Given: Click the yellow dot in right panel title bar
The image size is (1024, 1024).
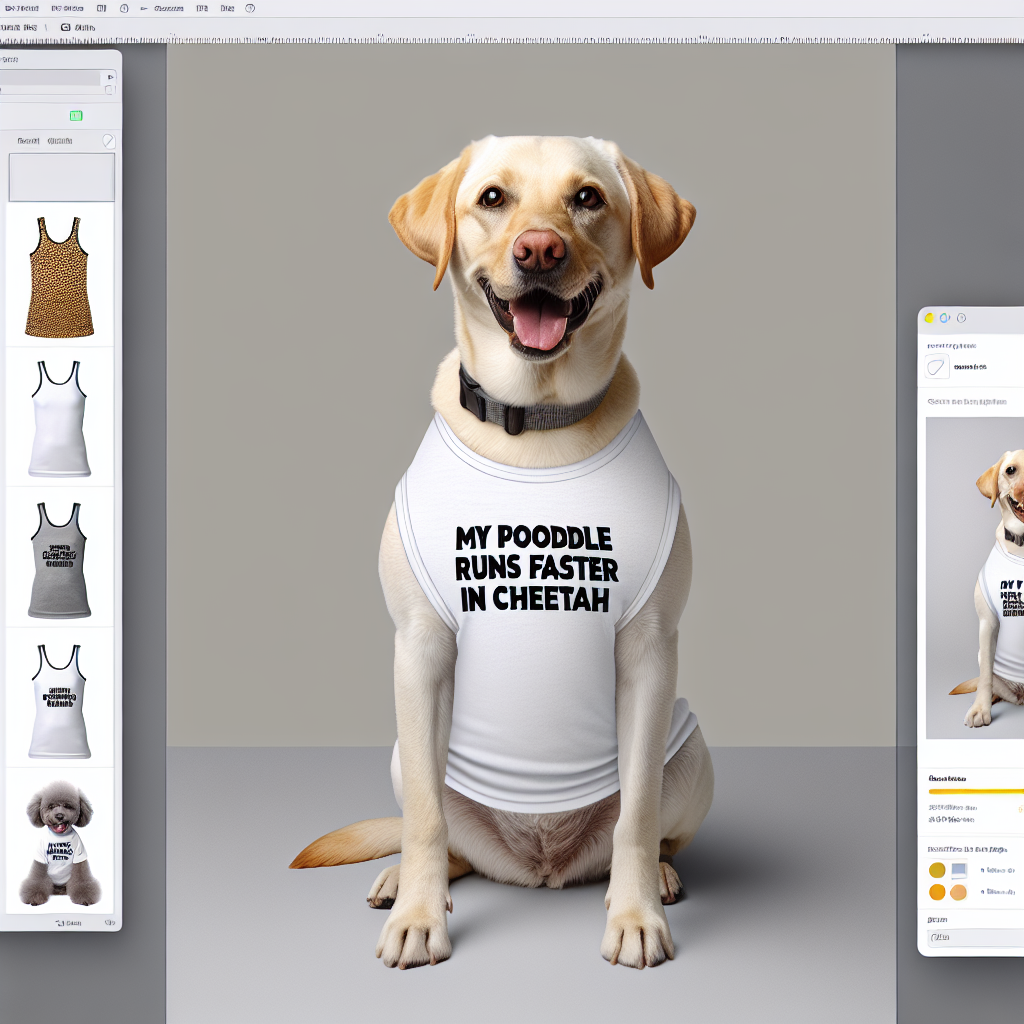Looking at the screenshot, I should click(929, 318).
